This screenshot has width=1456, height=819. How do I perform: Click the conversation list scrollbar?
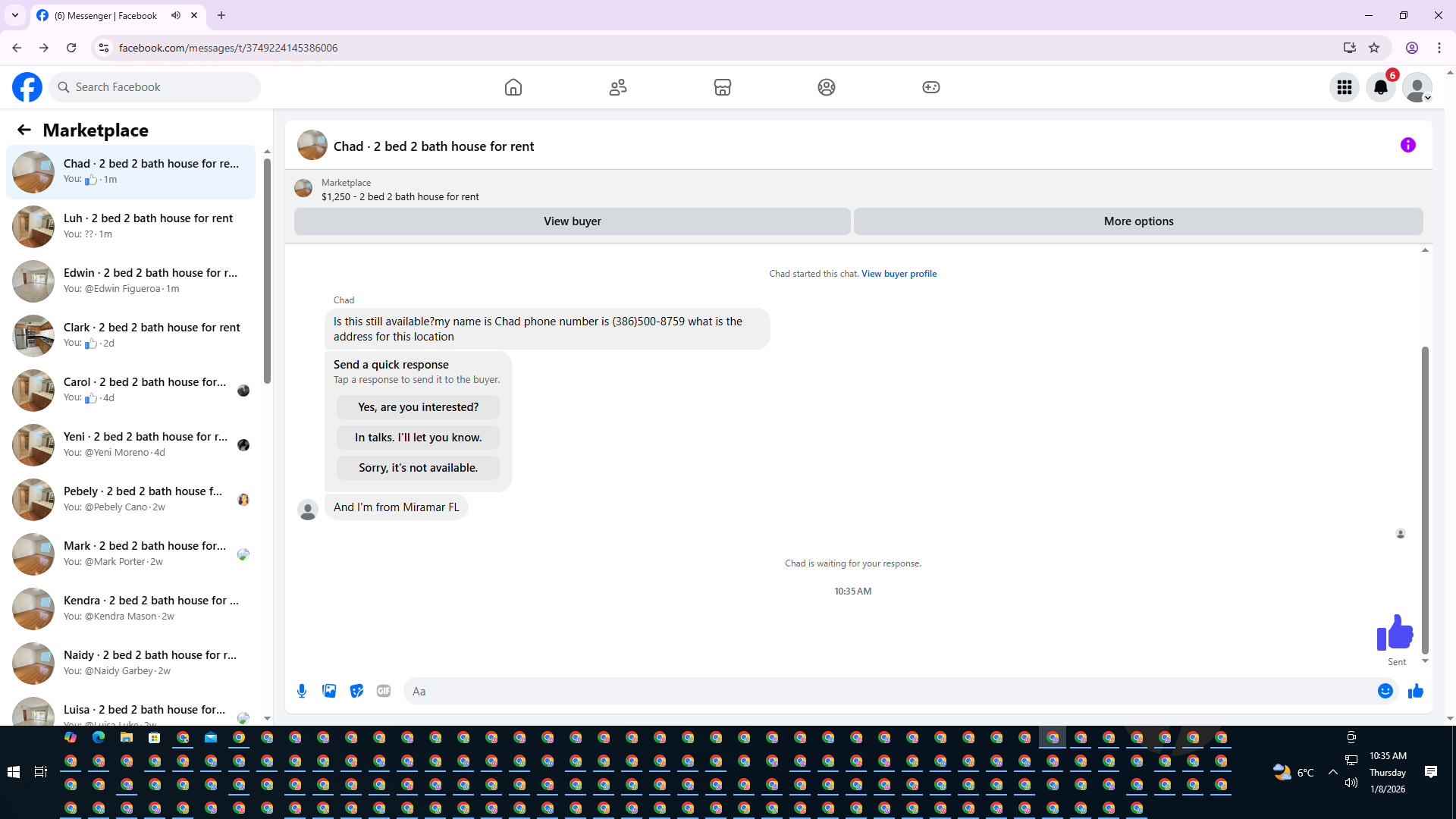(x=267, y=269)
